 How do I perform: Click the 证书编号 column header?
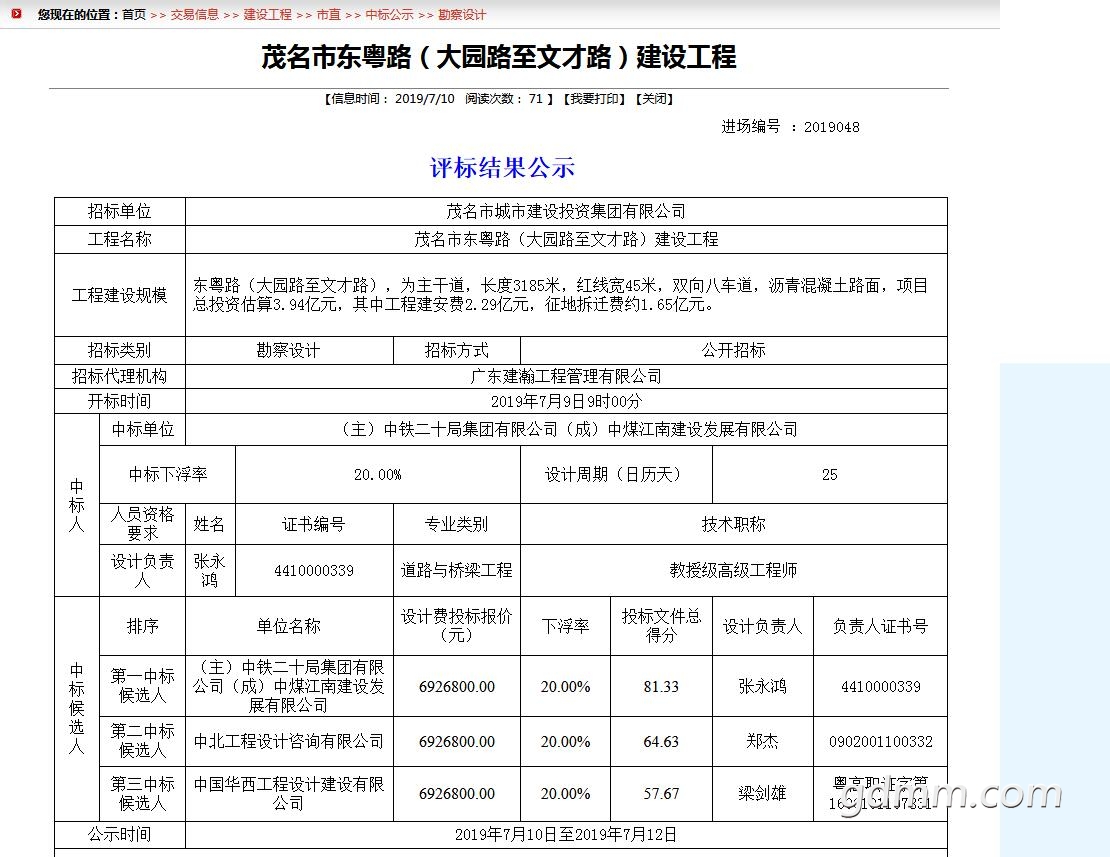point(314,524)
